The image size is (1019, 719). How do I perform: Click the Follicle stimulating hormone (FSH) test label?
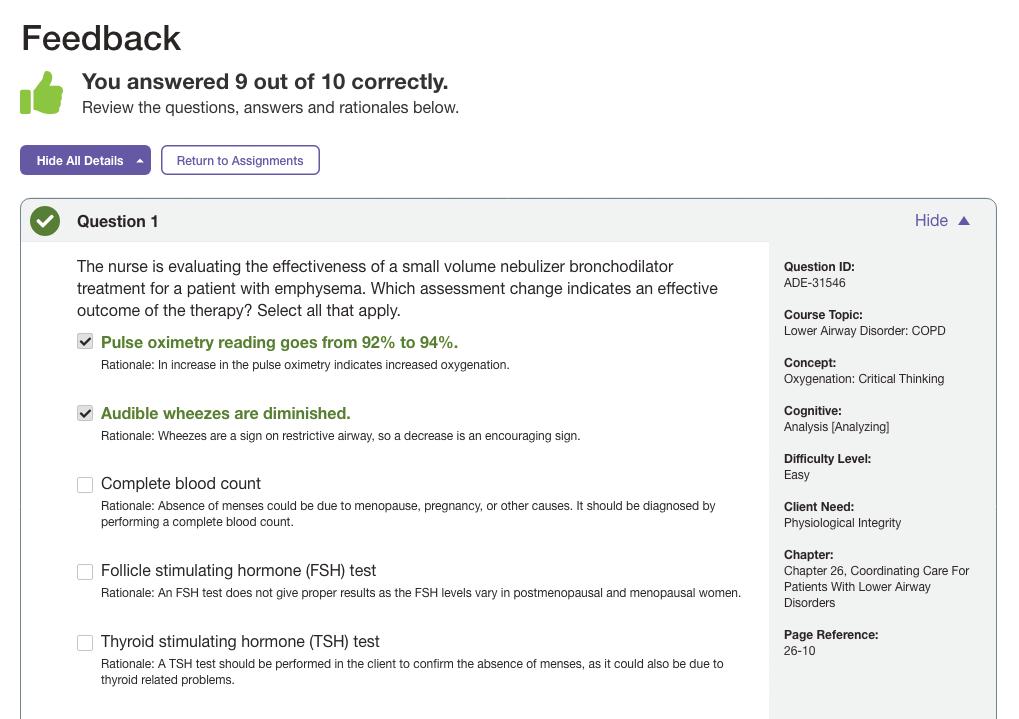coord(238,571)
